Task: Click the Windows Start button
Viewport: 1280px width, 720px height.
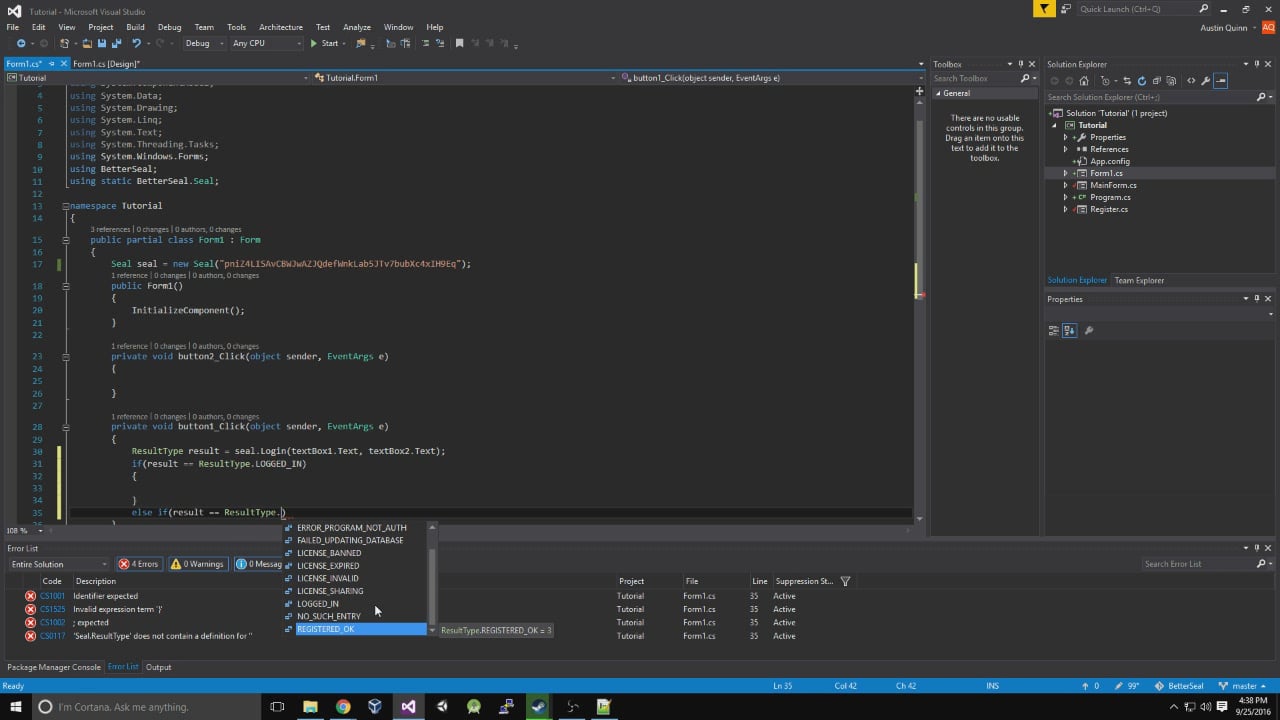Action: [16, 706]
